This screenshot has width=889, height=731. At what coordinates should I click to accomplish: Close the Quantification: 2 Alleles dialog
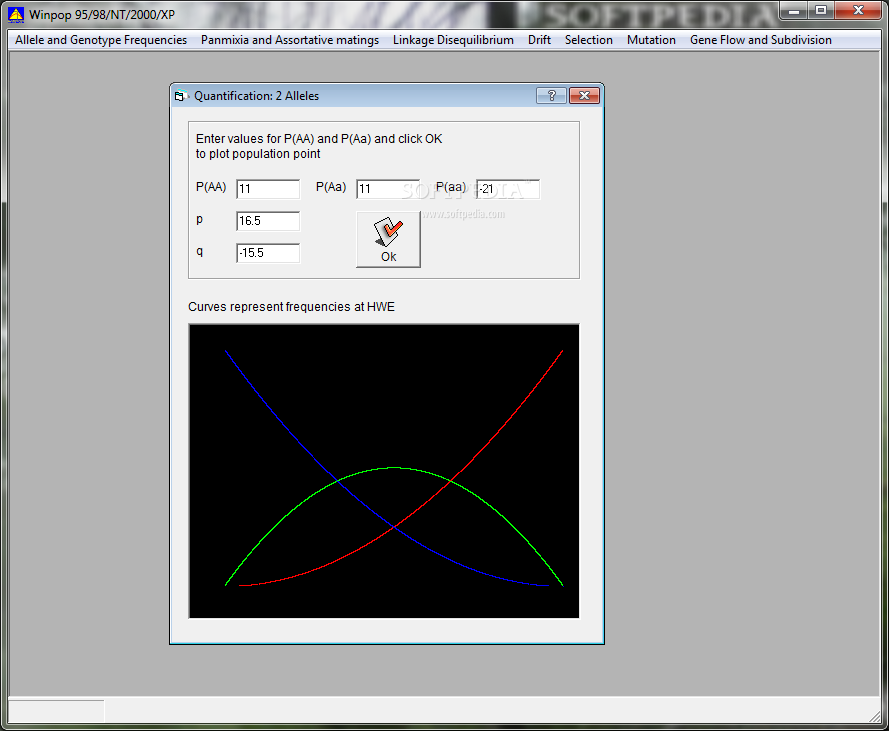pos(584,96)
